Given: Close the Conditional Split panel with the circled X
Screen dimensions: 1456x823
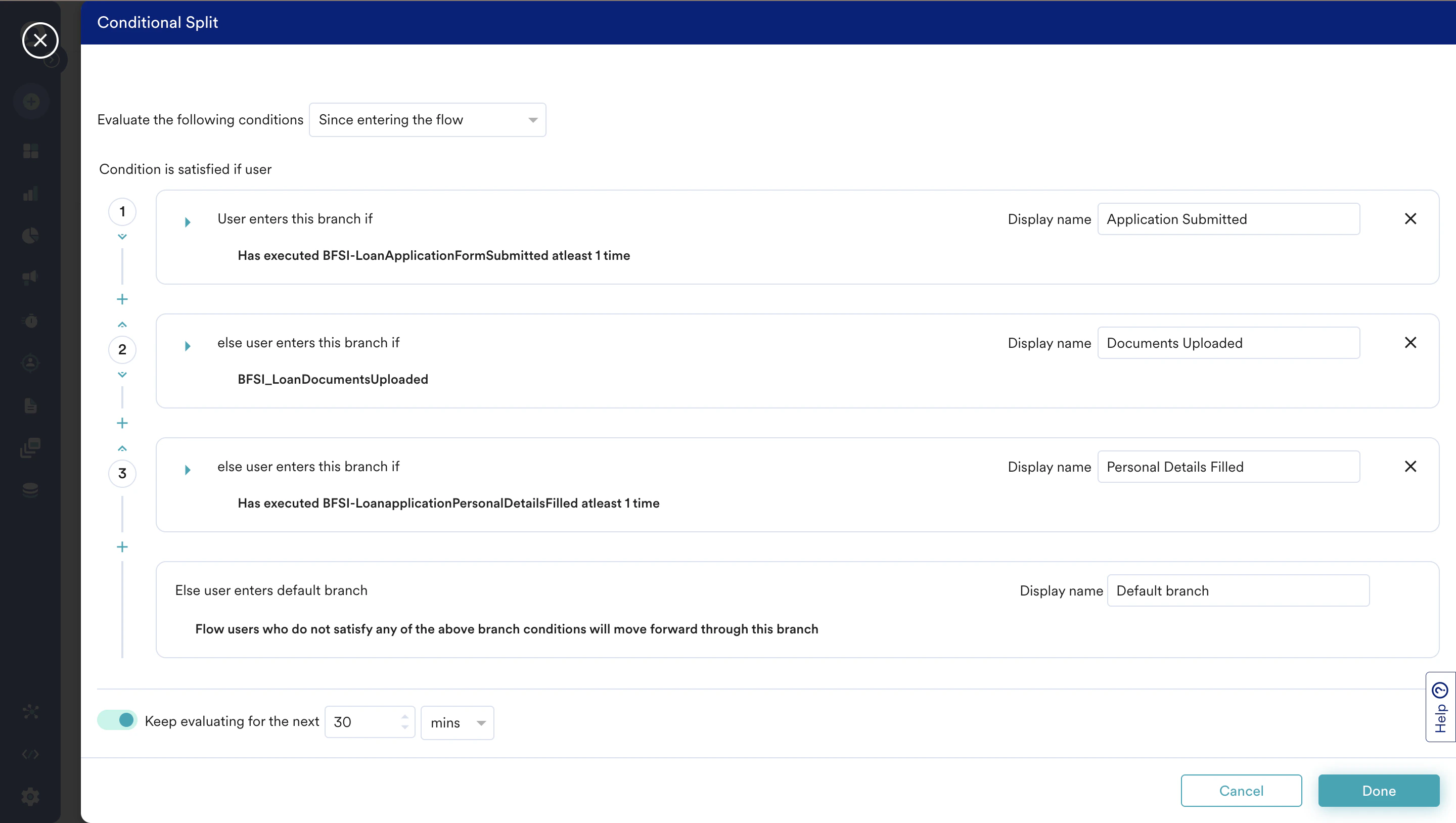Looking at the screenshot, I should (40, 40).
